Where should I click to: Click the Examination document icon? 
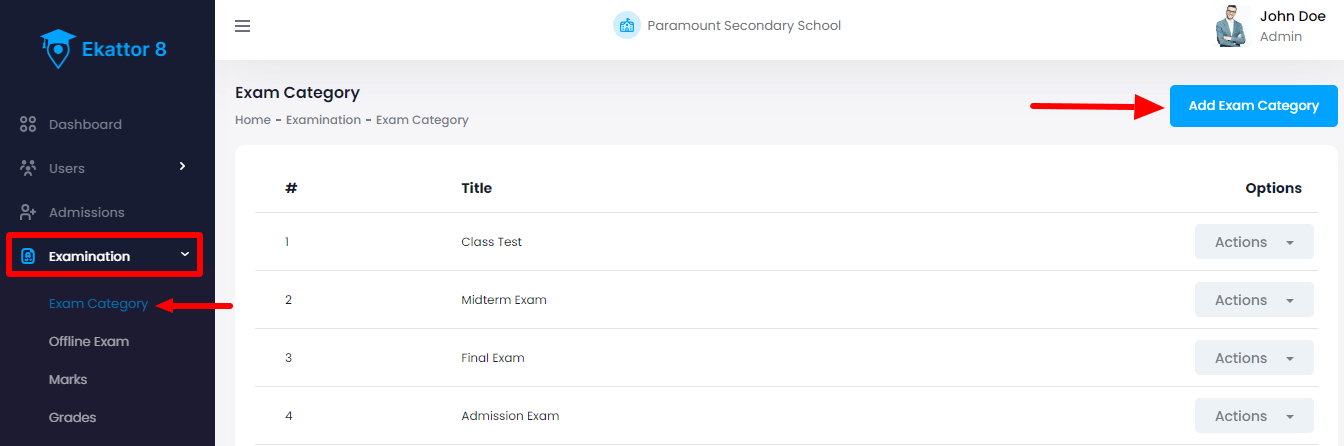(28, 256)
